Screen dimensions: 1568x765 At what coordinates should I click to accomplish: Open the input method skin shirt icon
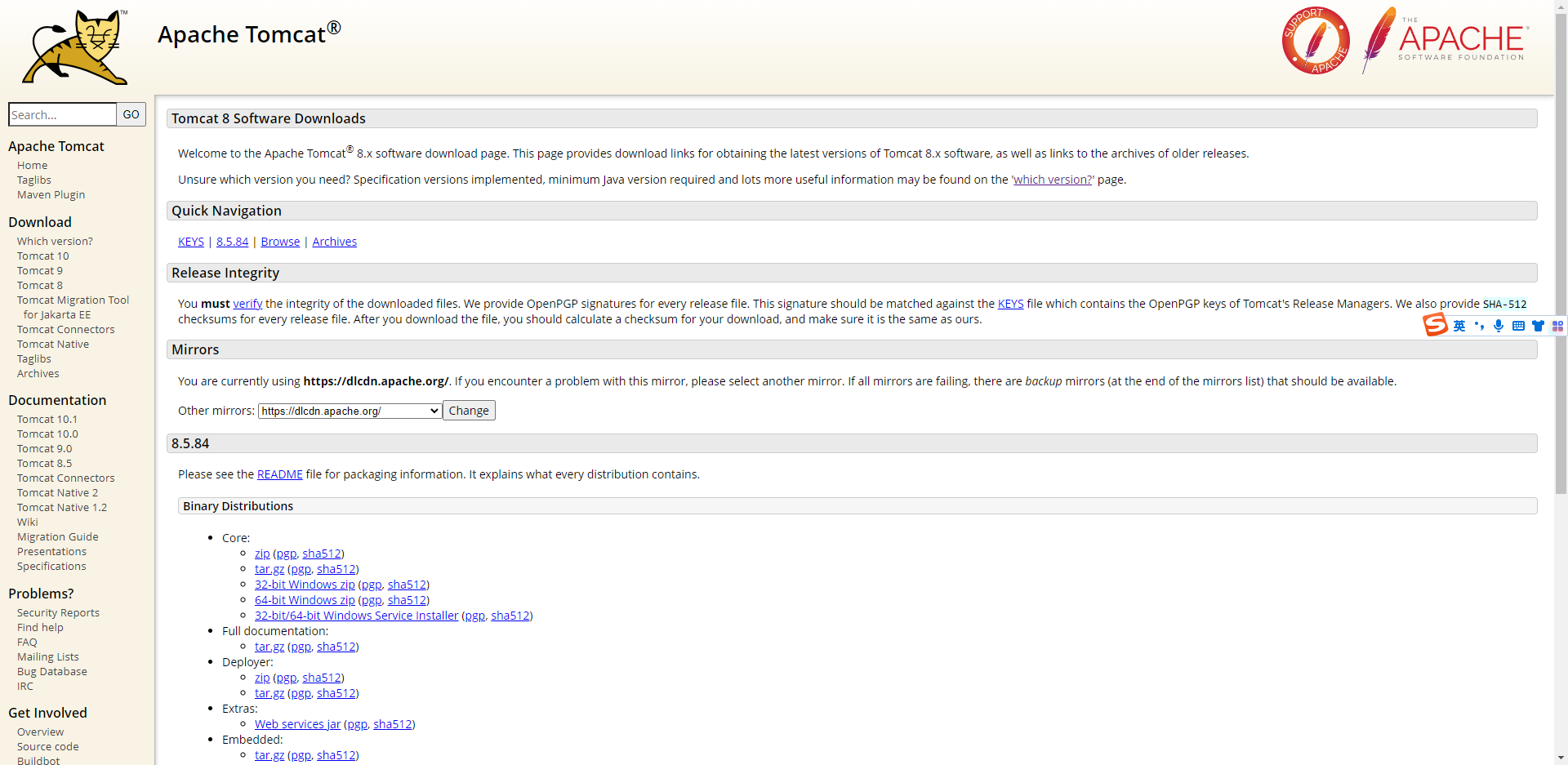coord(1538,326)
